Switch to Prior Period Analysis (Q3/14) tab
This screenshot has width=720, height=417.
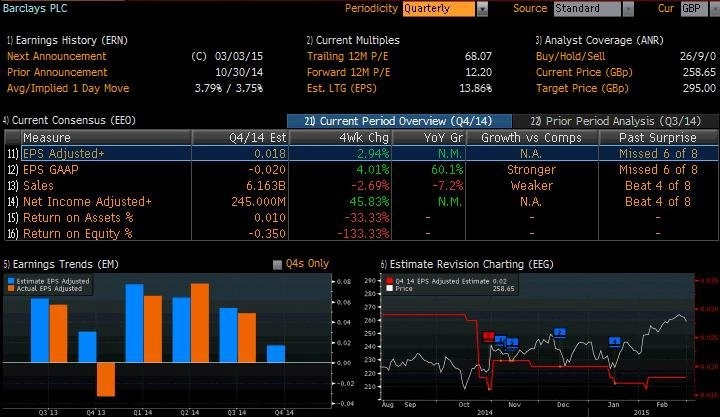[616, 121]
